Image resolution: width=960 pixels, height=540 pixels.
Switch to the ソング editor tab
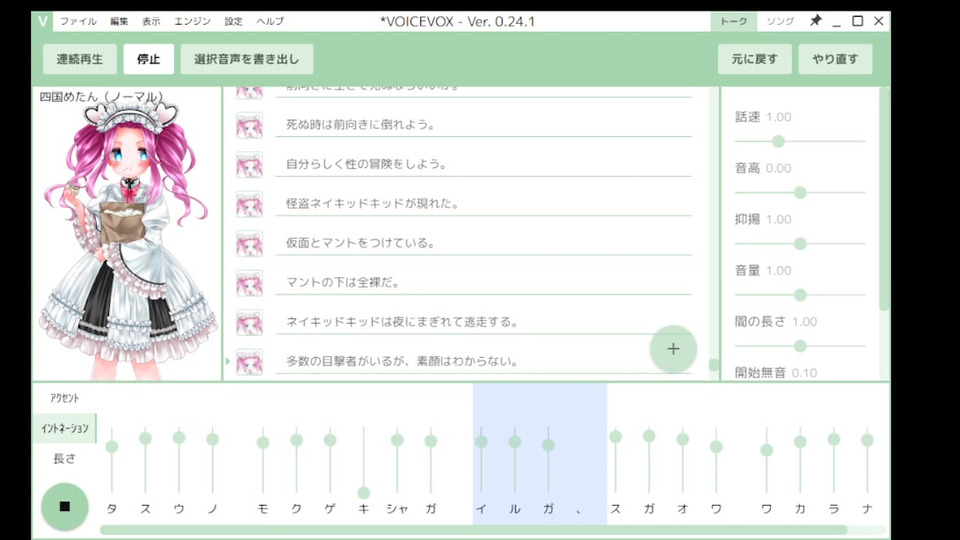(x=780, y=21)
